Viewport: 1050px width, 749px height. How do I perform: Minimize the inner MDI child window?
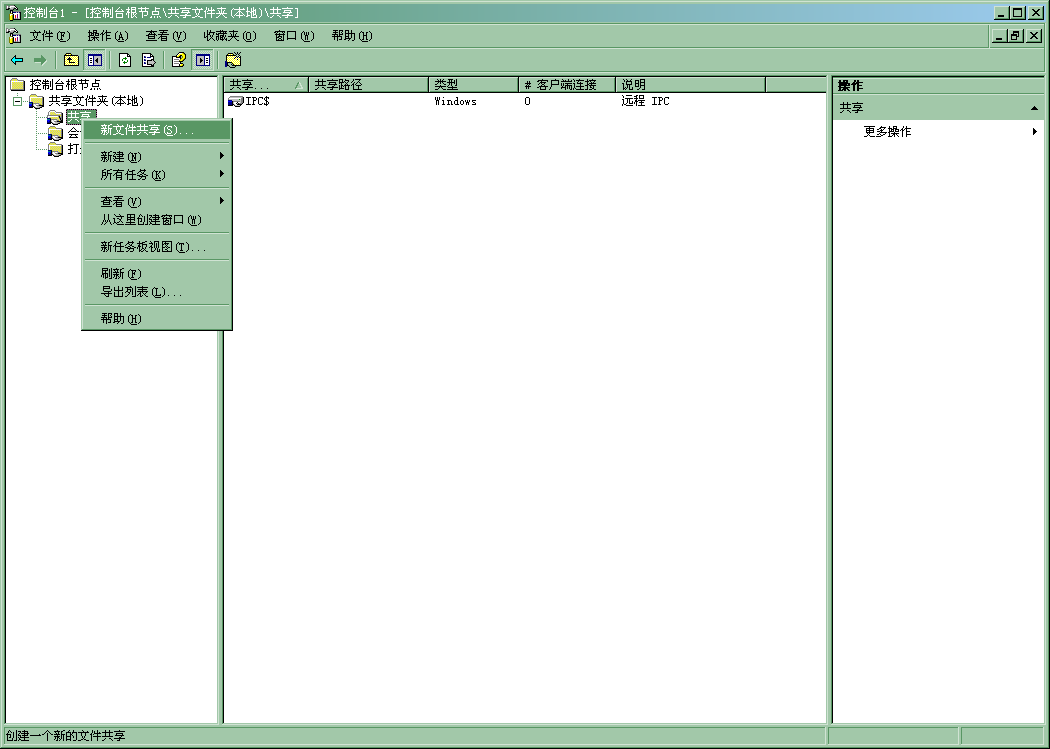click(1000, 36)
